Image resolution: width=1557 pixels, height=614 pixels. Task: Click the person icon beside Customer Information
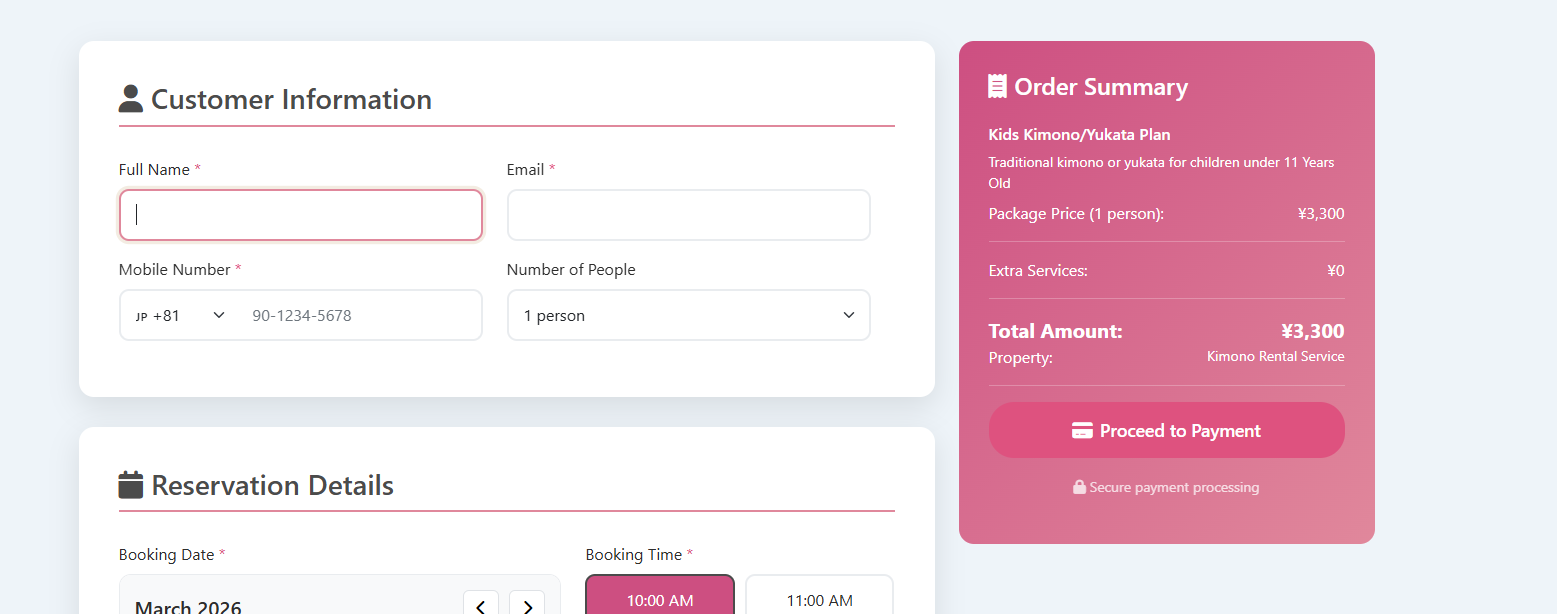(x=130, y=97)
